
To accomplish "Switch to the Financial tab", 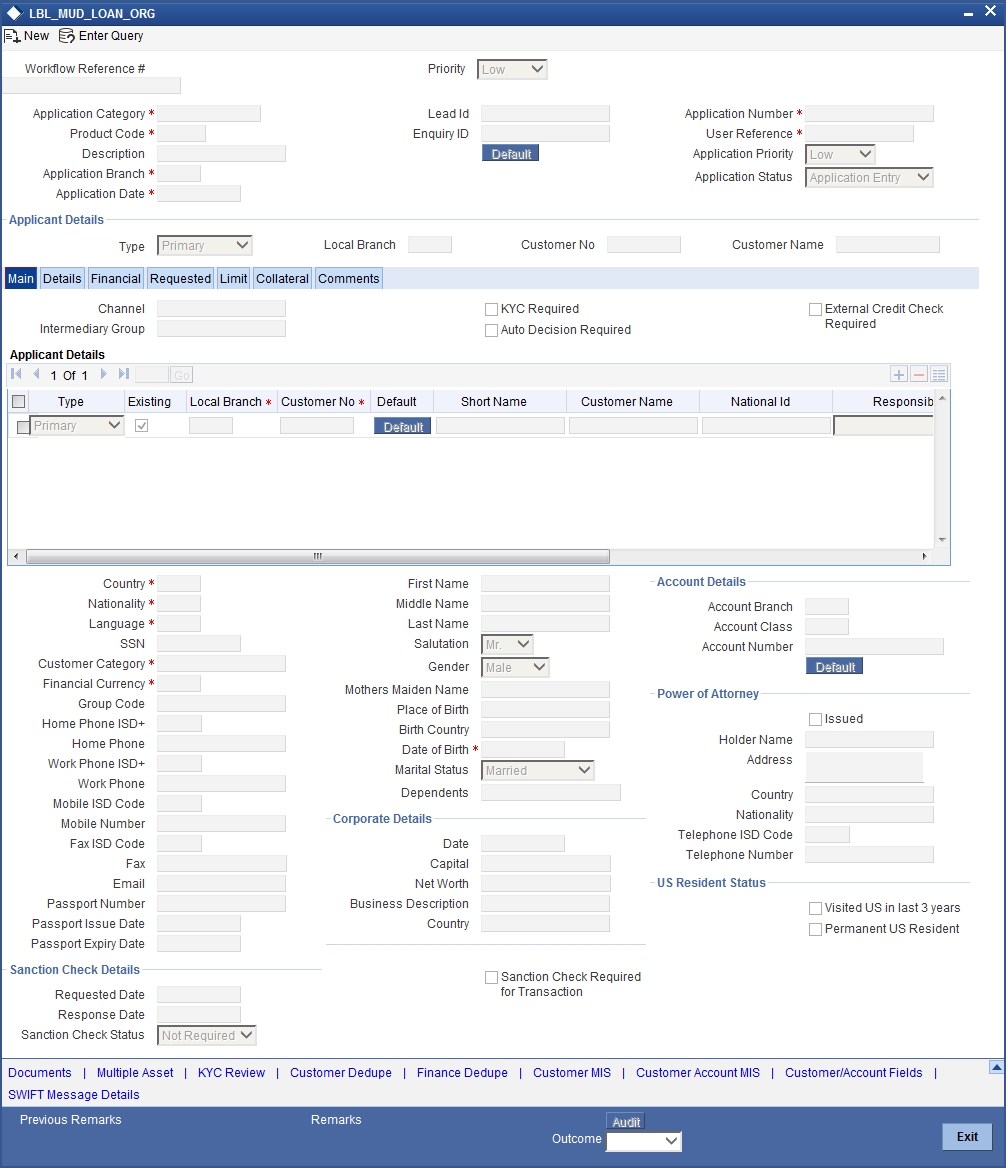I will [115, 279].
